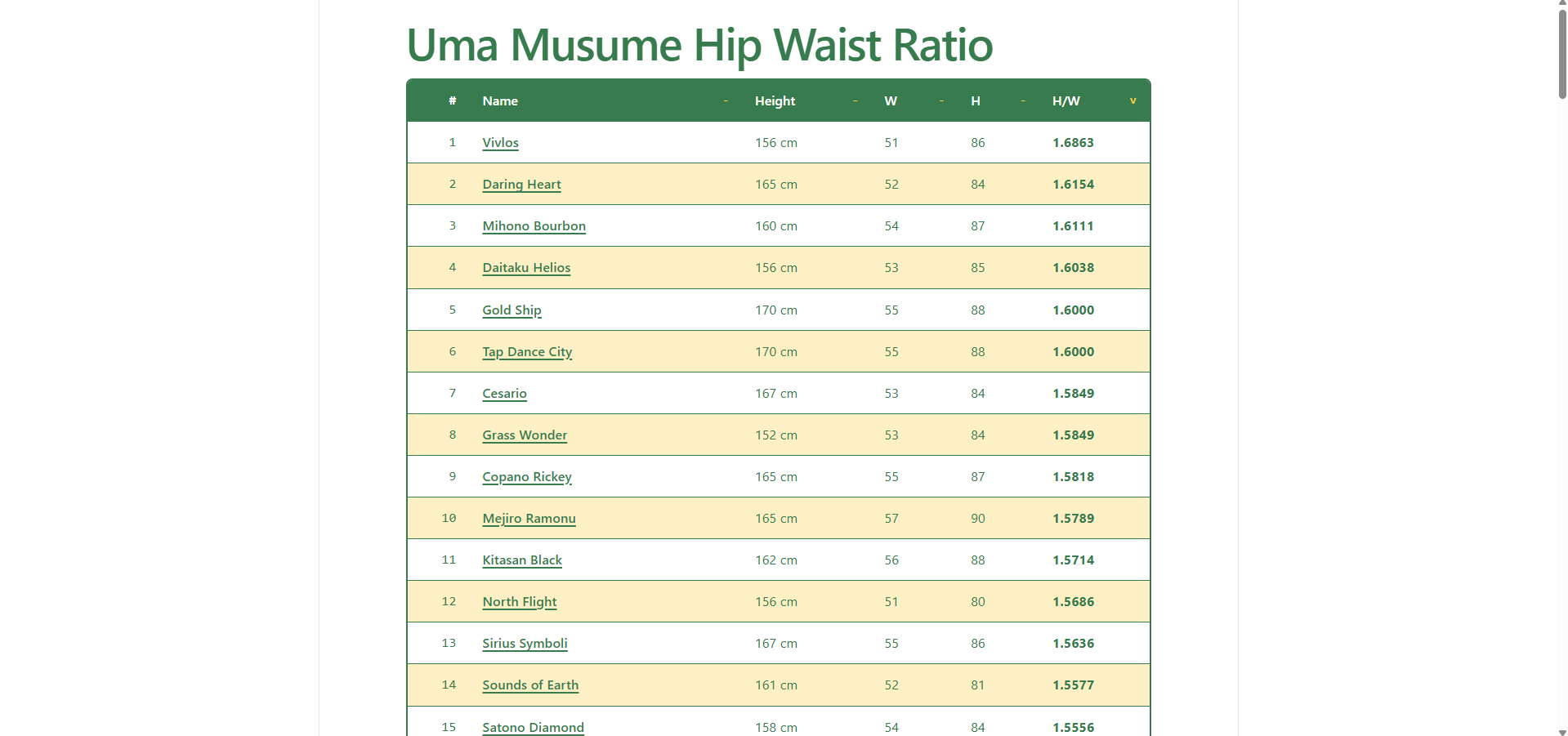
Task: Click the scrollbar down arrow
Action: (x=1561, y=731)
